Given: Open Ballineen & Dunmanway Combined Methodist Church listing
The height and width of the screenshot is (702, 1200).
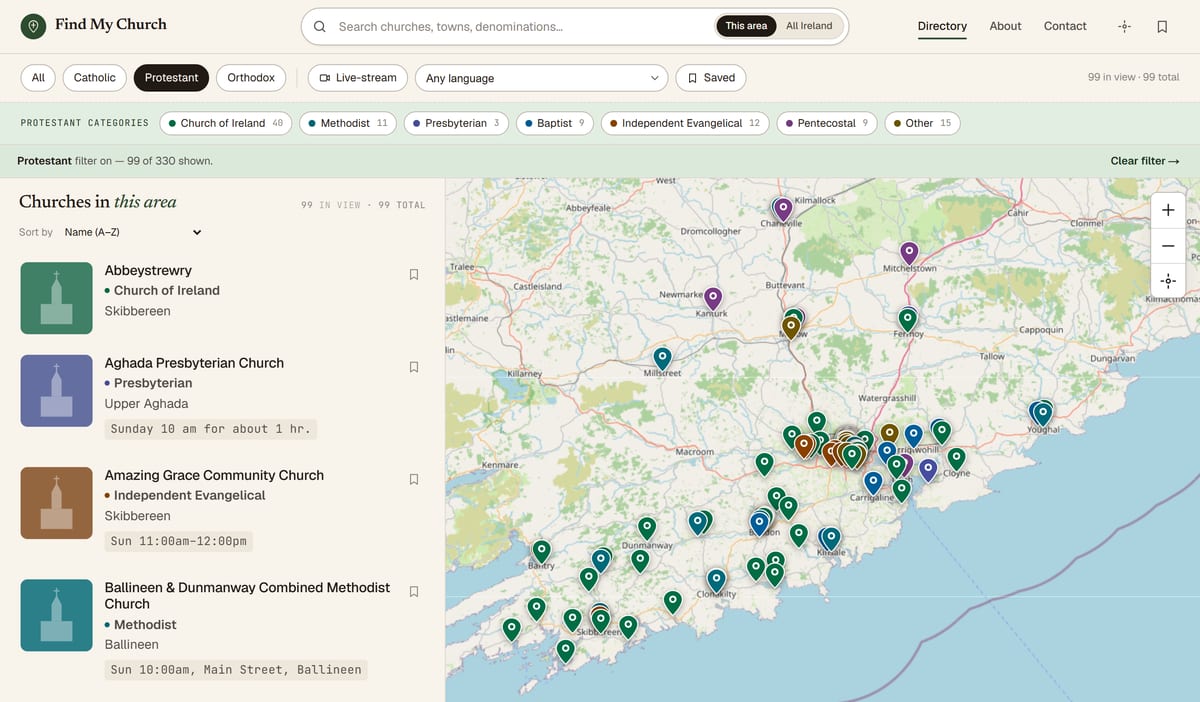Looking at the screenshot, I should 247,595.
